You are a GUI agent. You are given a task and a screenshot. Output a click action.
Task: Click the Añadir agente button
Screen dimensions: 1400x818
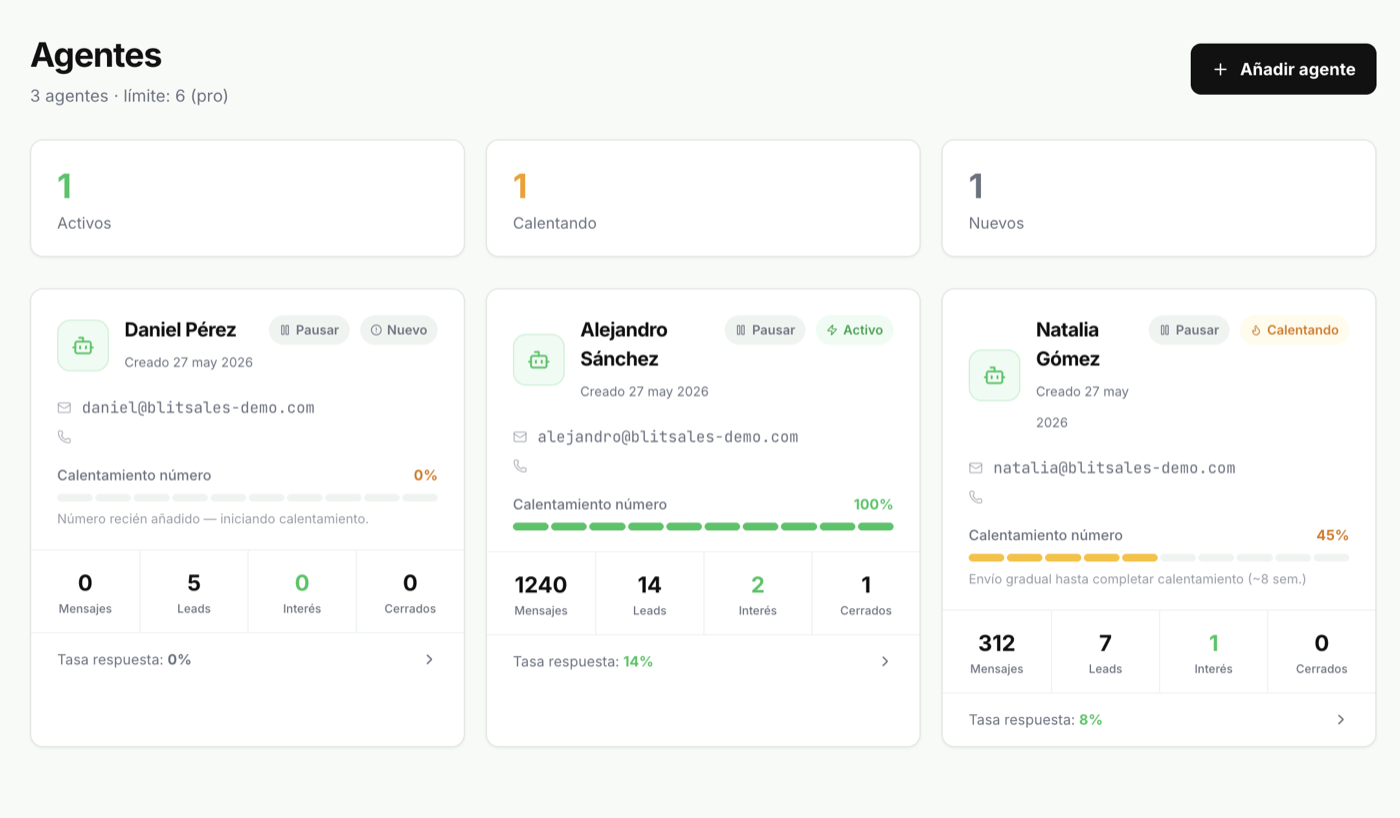(x=1283, y=69)
